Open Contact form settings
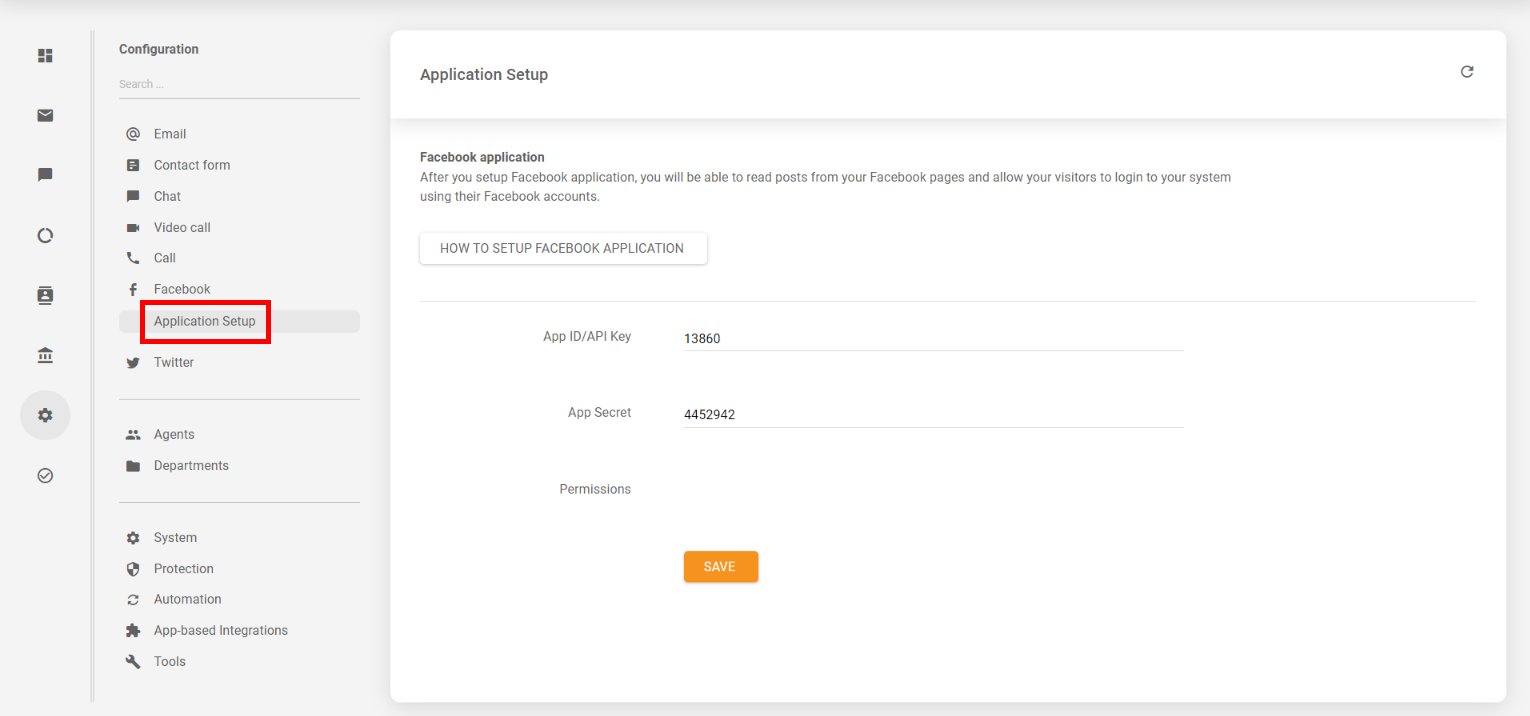This screenshot has height=716, width=1530. click(x=191, y=165)
